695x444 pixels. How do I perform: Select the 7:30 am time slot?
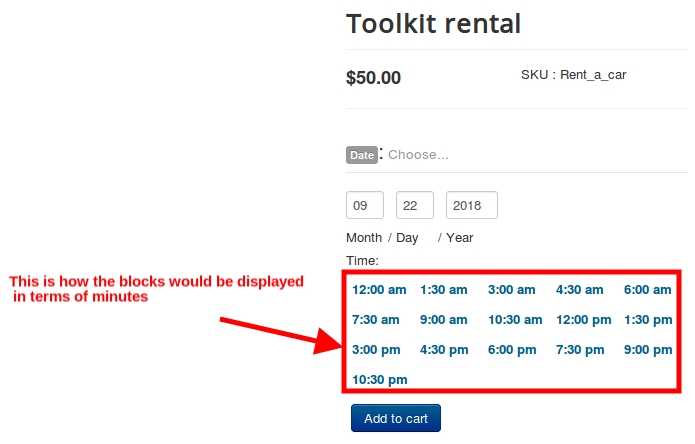[x=375, y=320]
